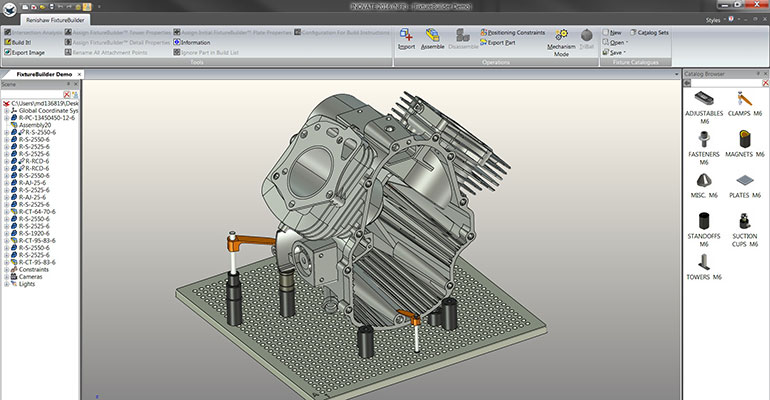The height and width of the screenshot is (400, 770).
Task: Open the ADJUSTABLES M6 catalog
Action: point(704,107)
